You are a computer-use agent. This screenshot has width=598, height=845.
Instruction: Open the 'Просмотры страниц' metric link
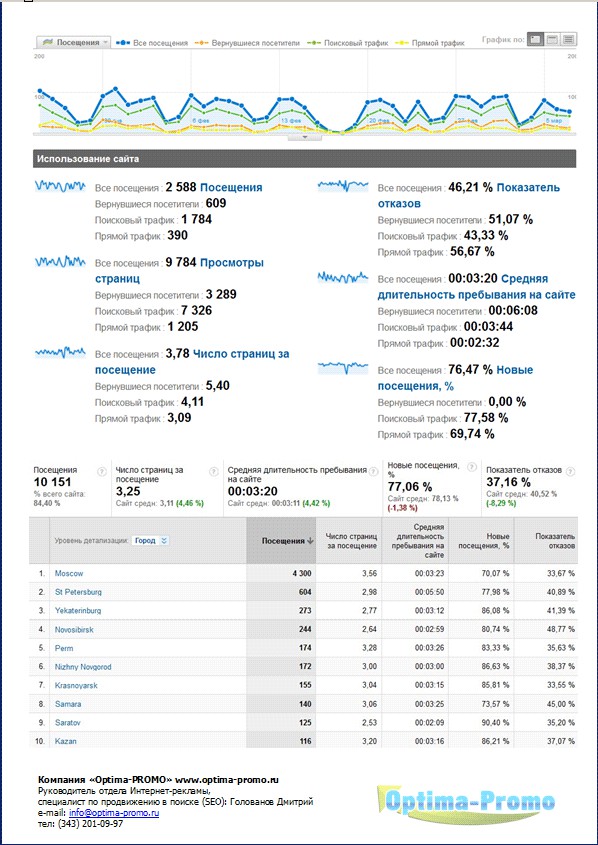[179, 271]
